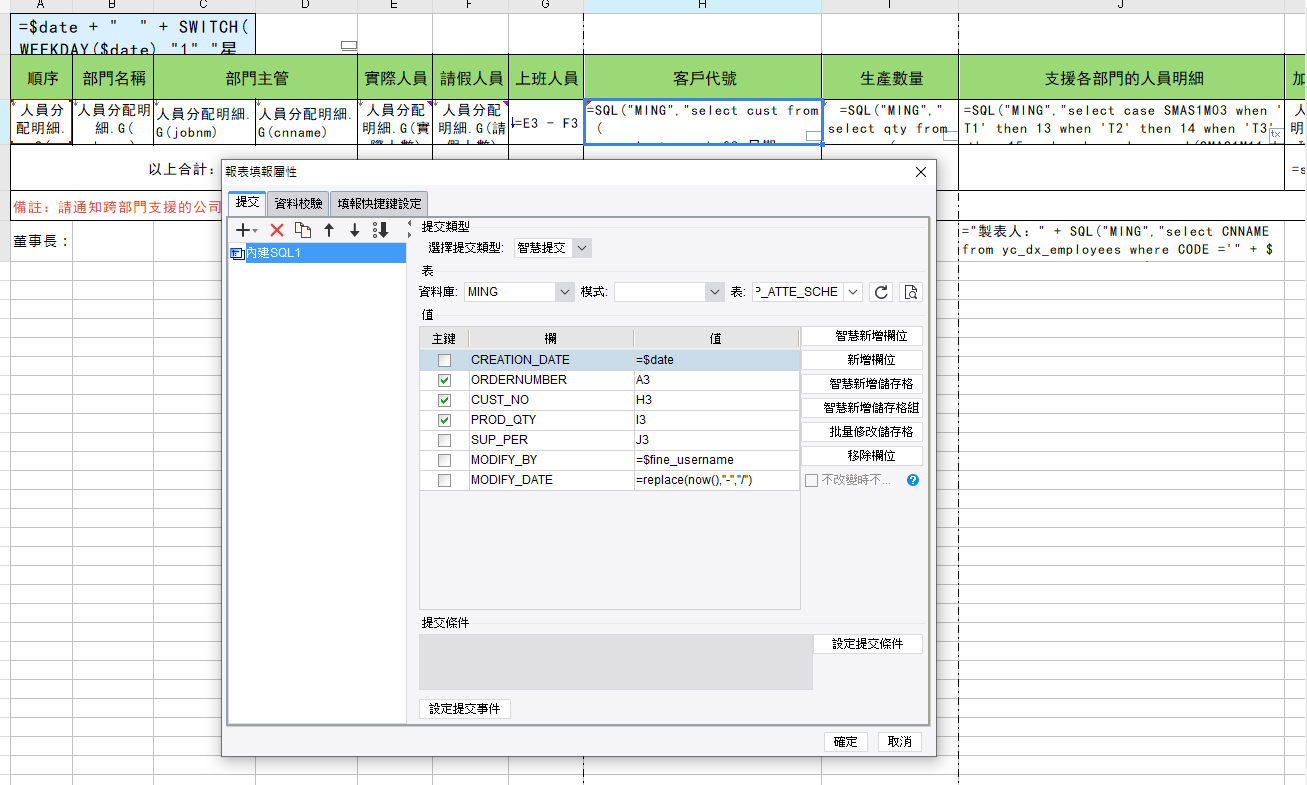Image resolution: width=1307 pixels, height=785 pixels.
Task: Click the 智慧新增儲存格 button
Action: pos(862,384)
